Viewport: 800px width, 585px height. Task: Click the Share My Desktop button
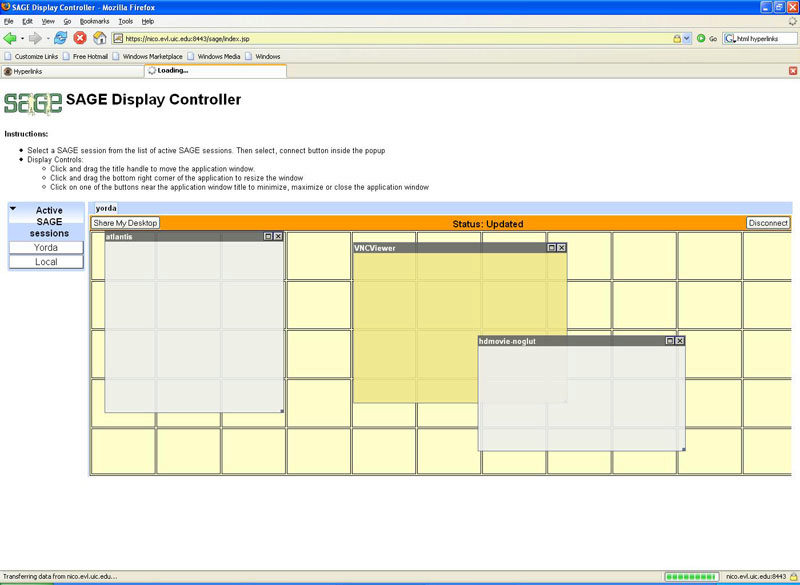(x=126, y=223)
